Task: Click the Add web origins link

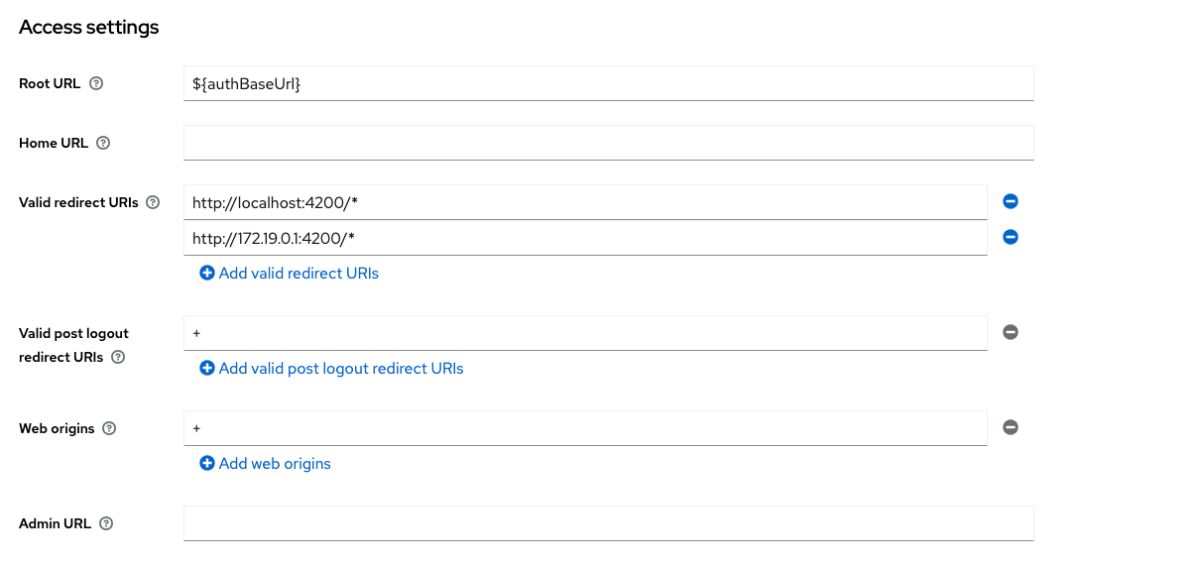Action: click(x=265, y=463)
